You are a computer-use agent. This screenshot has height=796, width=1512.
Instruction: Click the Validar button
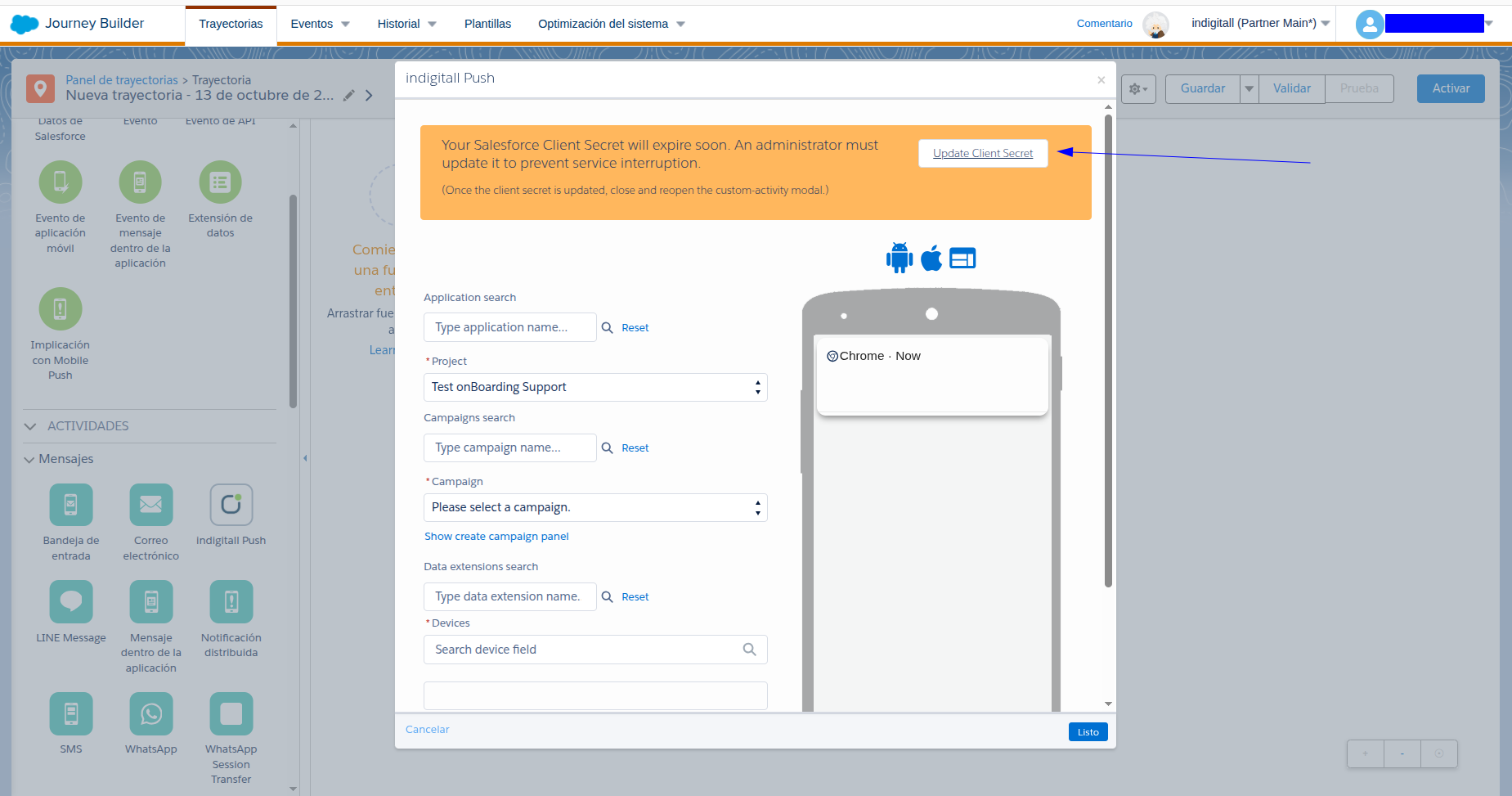(x=1292, y=88)
